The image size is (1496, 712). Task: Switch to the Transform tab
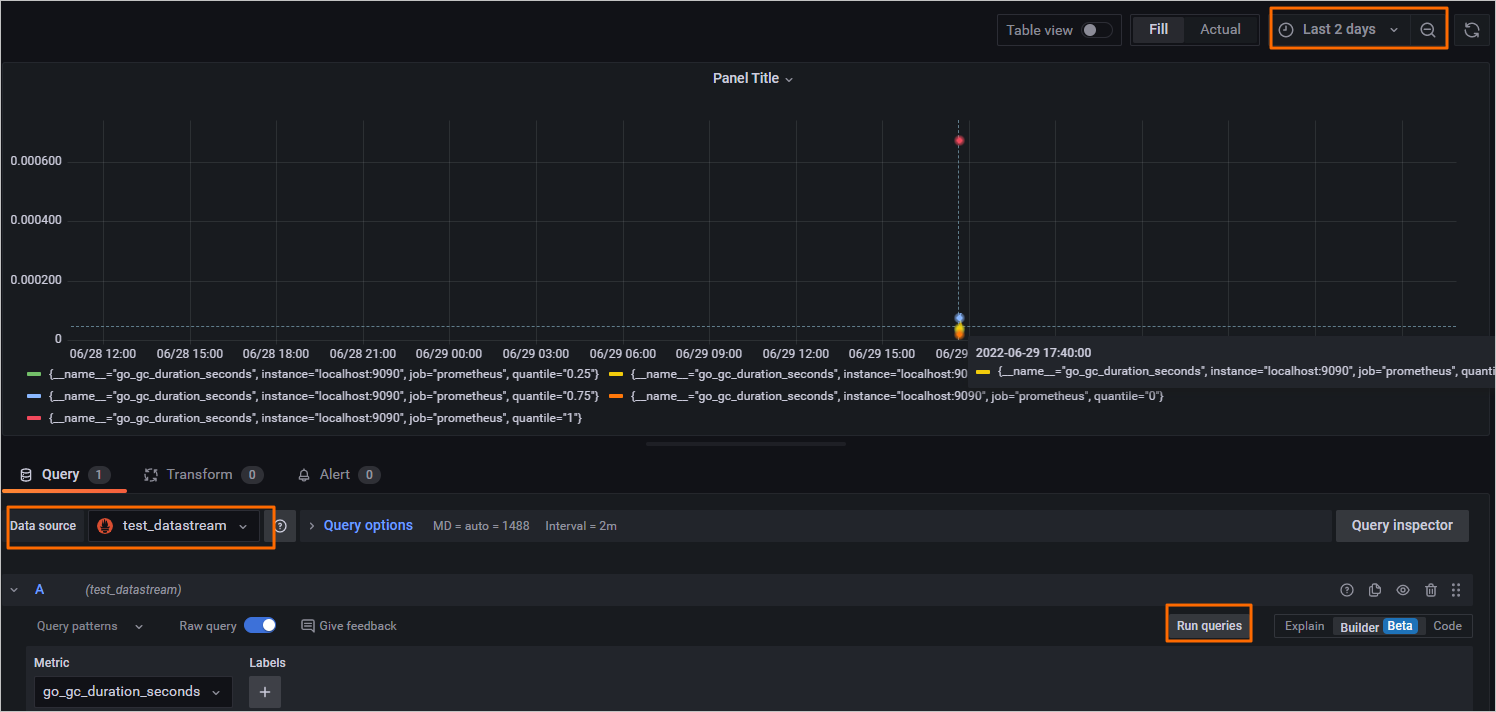(199, 475)
